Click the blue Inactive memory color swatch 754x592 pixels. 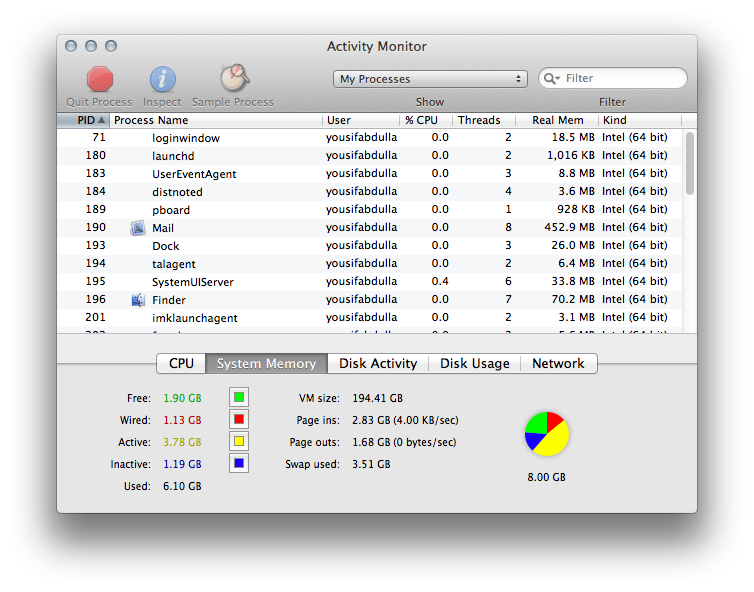click(239, 464)
